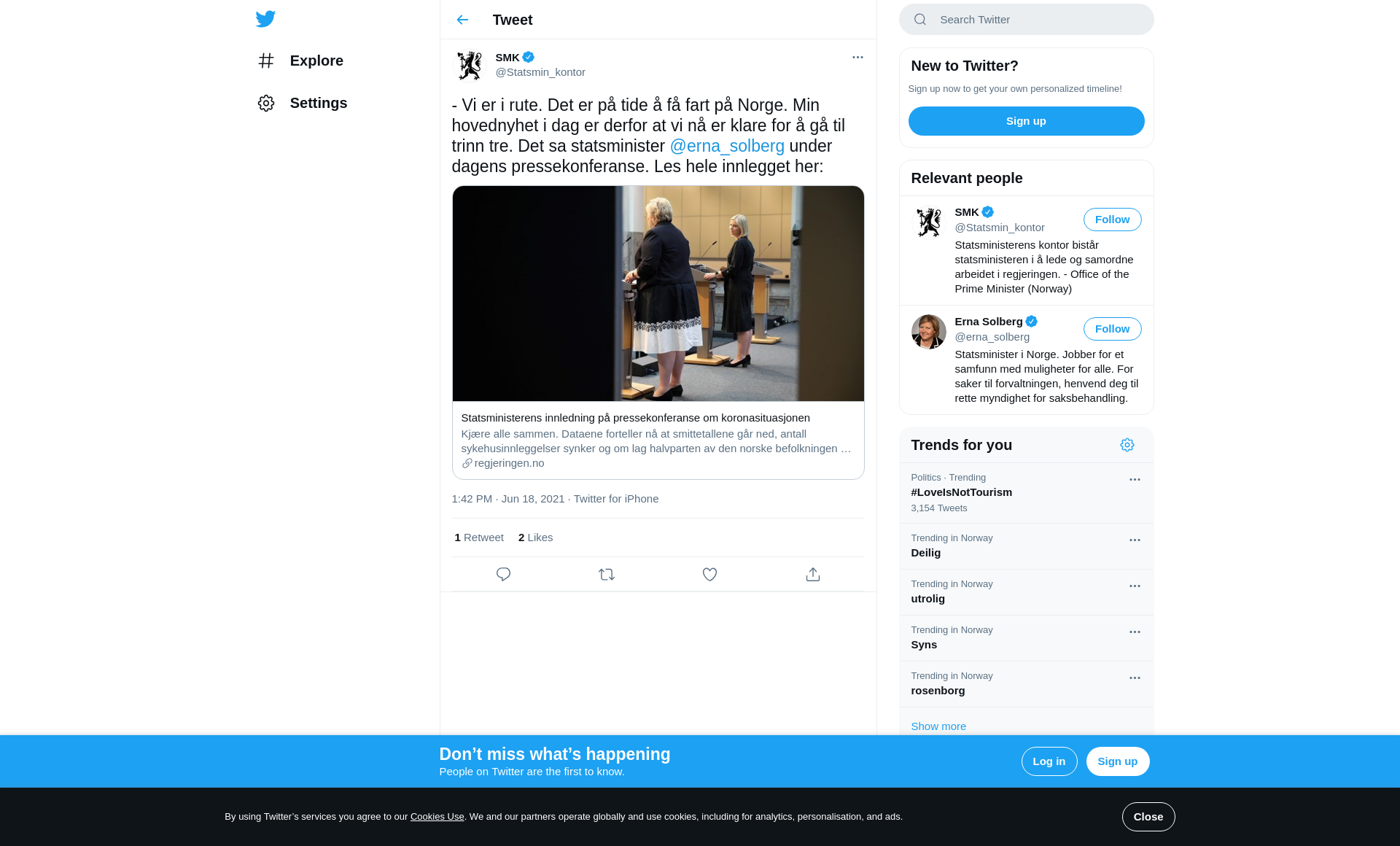Click into the Search Twitter field
The width and height of the screenshot is (1400, 846).
coord(1035,20)
